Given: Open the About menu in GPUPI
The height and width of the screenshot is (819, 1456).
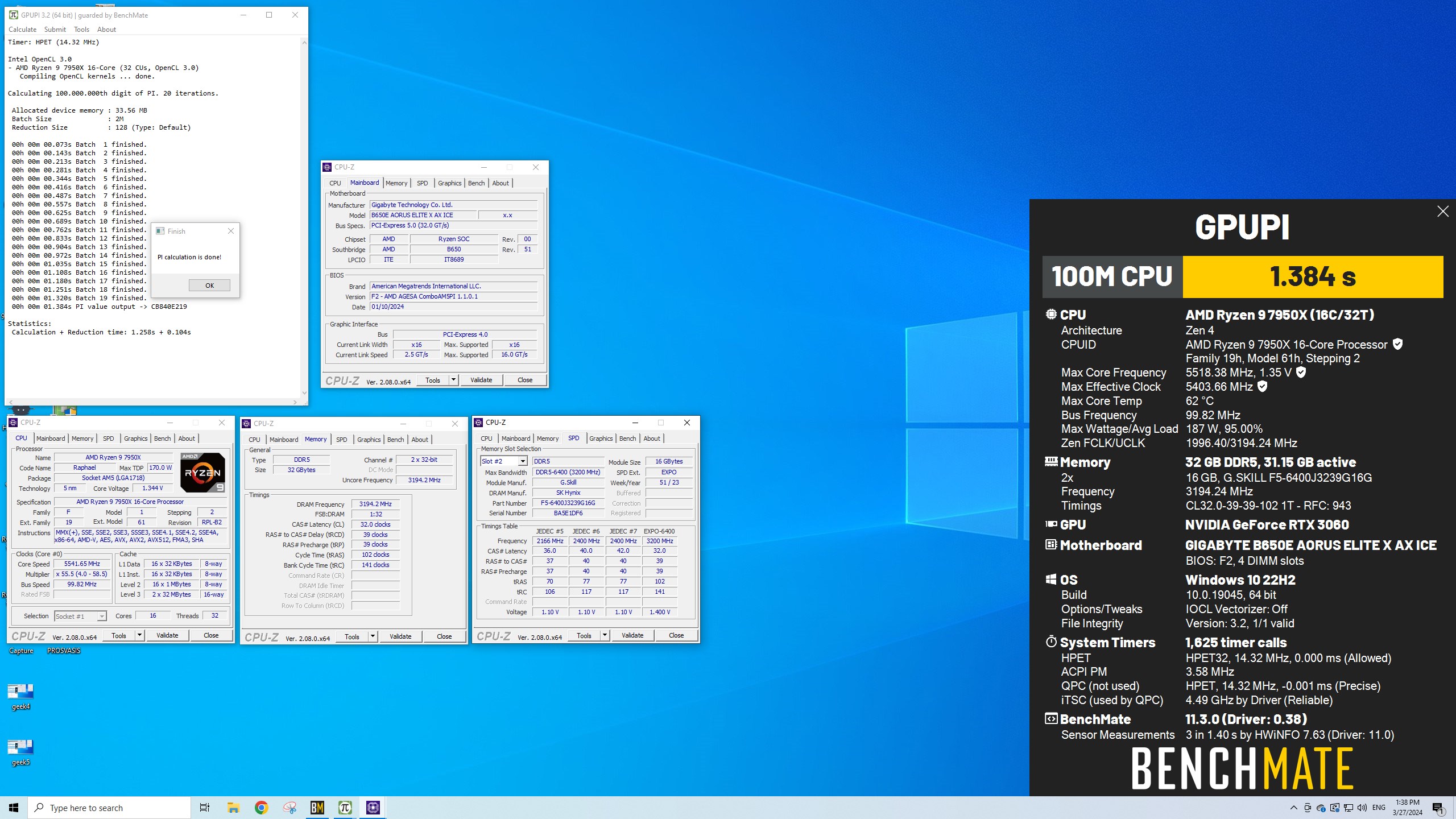Looking at the screenshot, I should tap(106, 30).
